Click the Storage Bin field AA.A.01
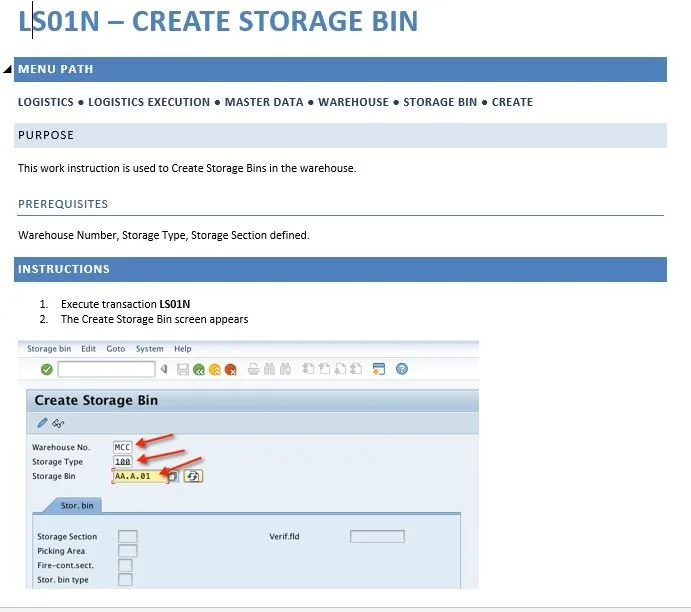Image resolution: width=691 pixels, height=612 pixels. point(140,476)
